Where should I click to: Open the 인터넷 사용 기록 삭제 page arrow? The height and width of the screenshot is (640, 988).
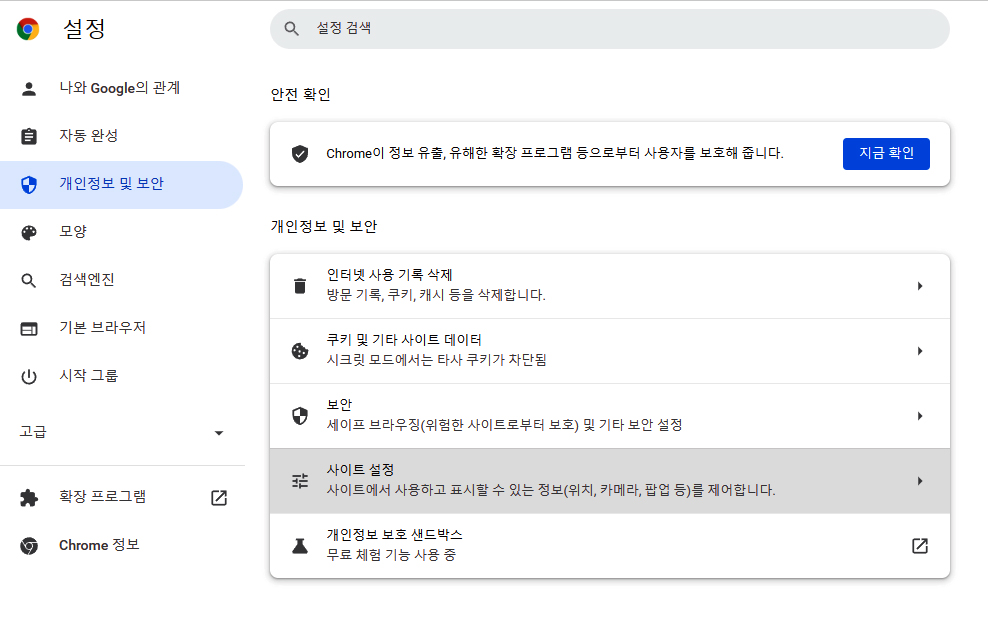[x=919, y=286]
